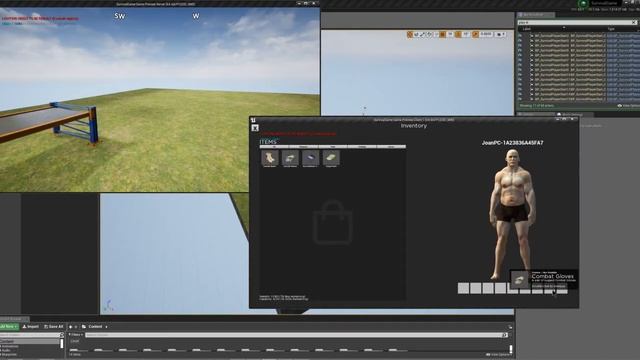
Task: Go forward in Content Browser history
Action: click(x=76, y=327)
